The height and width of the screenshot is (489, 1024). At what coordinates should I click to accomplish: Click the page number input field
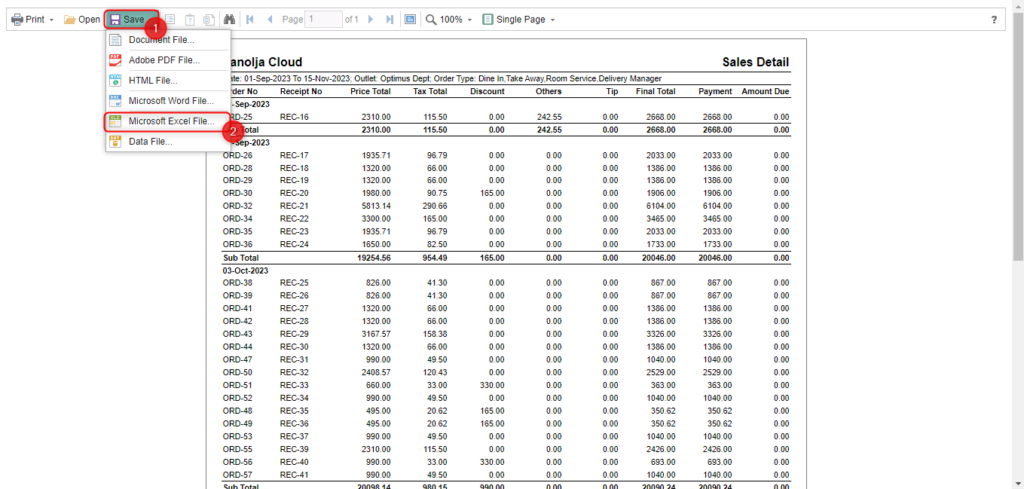point(324,20)
